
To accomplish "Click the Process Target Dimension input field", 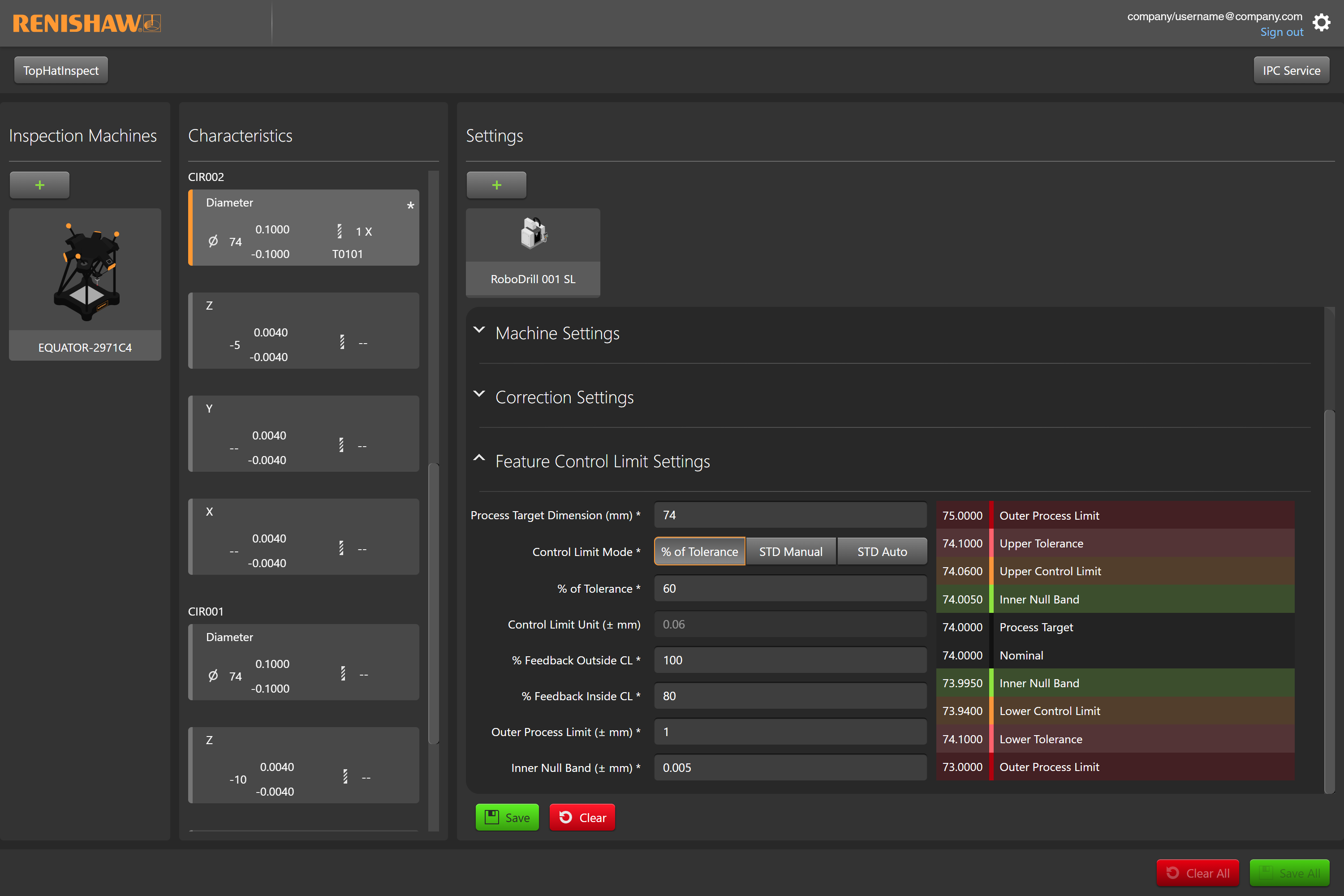I will pyautogui.click(x=790, y=515).
